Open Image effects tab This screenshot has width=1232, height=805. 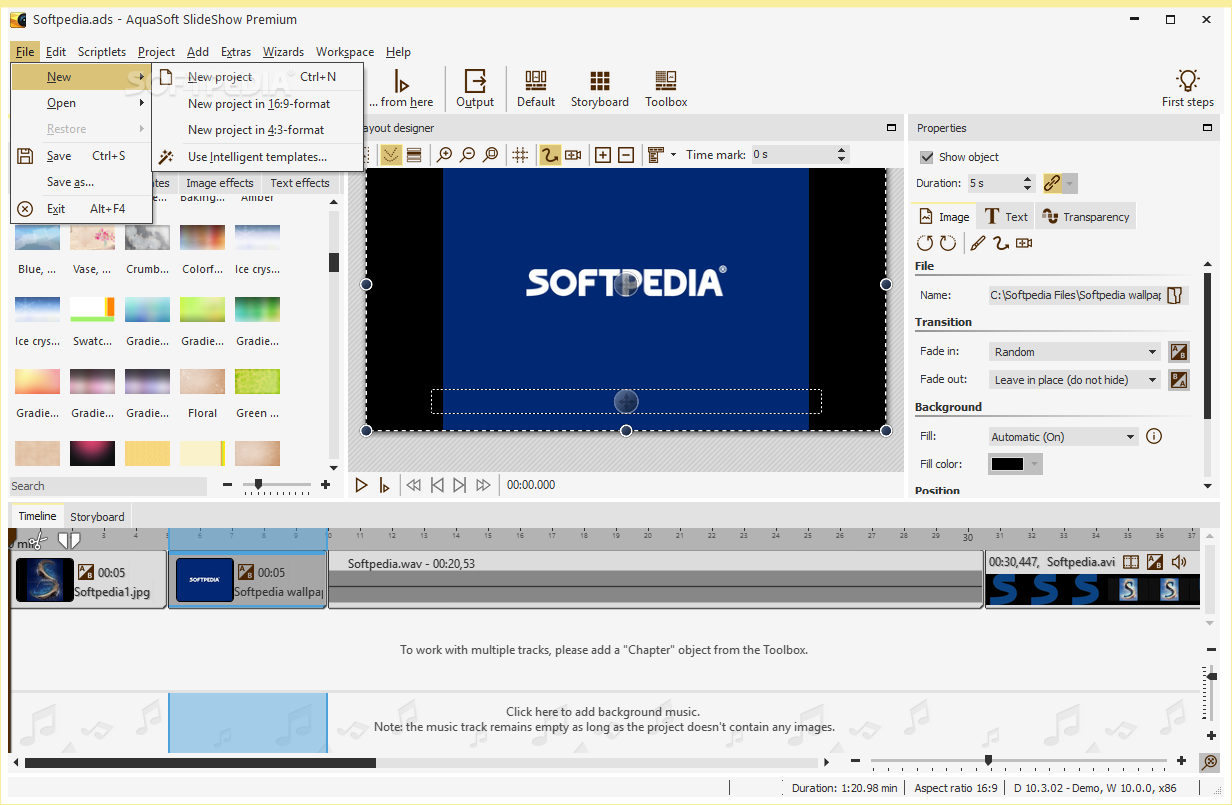[220, 183]
